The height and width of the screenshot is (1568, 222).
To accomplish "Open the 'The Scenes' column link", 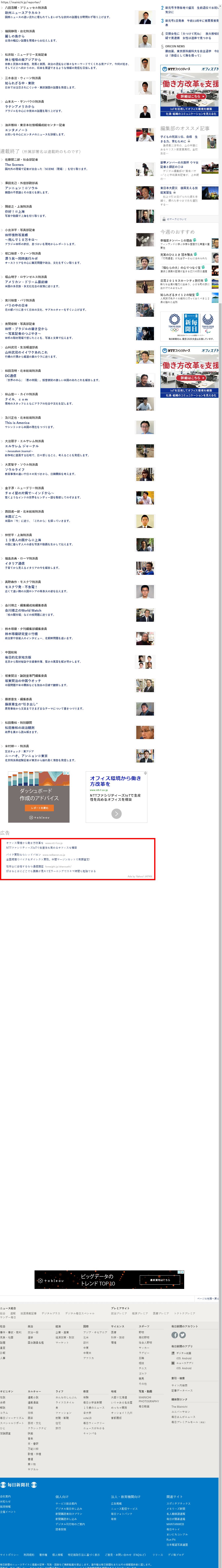I will pyautogui.click(x=15, y=164).
